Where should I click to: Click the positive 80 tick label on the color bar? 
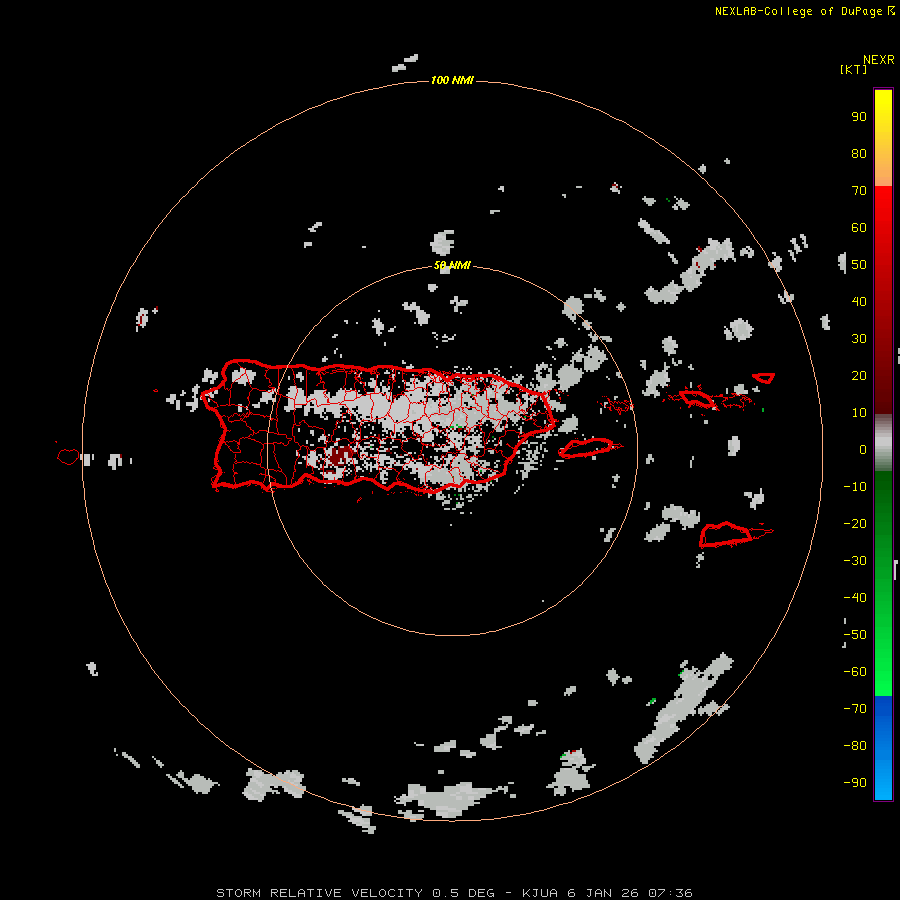click(x=859, y=153)
